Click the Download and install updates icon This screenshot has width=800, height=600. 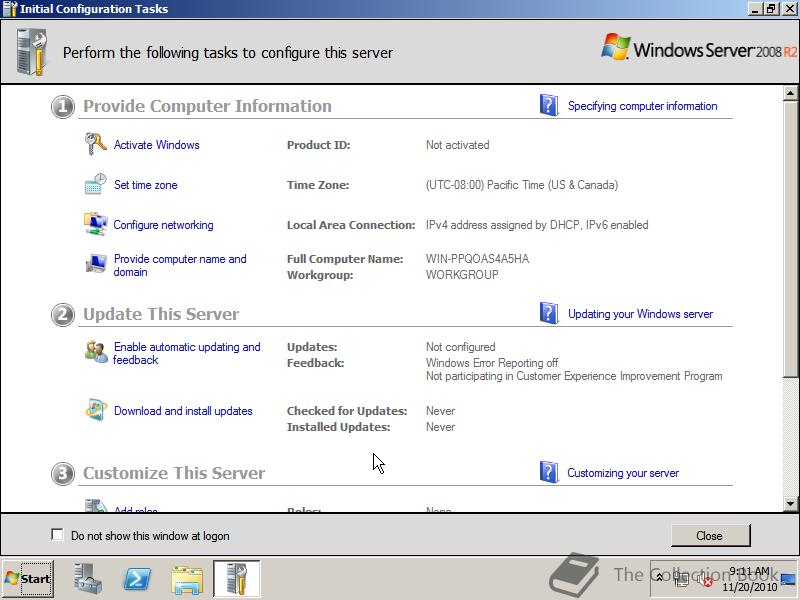[96, 410]
